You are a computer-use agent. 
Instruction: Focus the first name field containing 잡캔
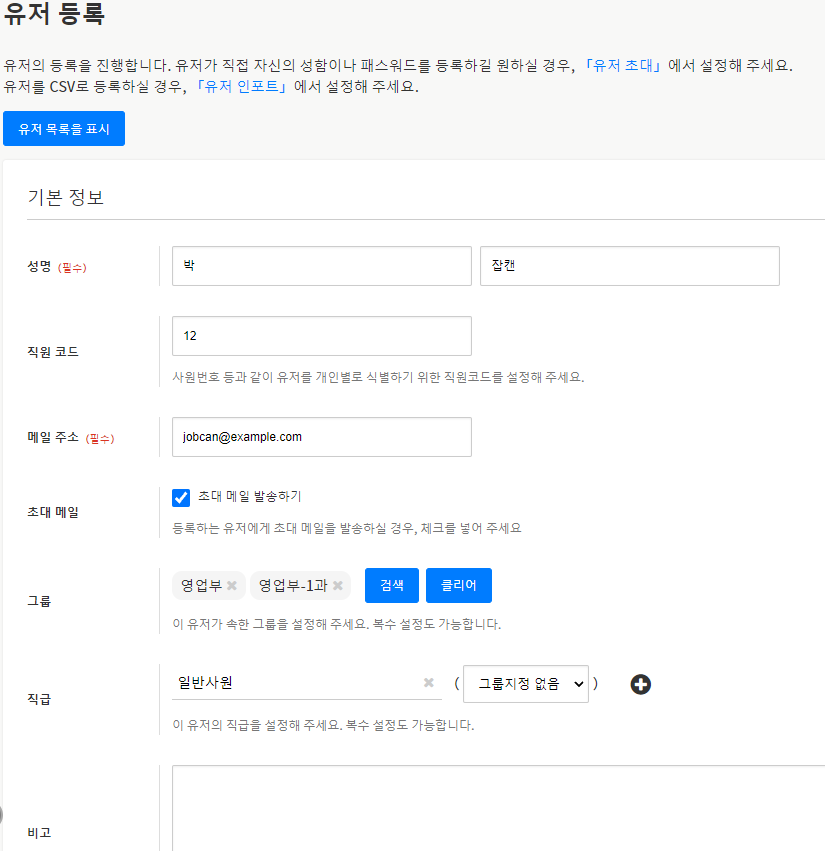point(629,266)
